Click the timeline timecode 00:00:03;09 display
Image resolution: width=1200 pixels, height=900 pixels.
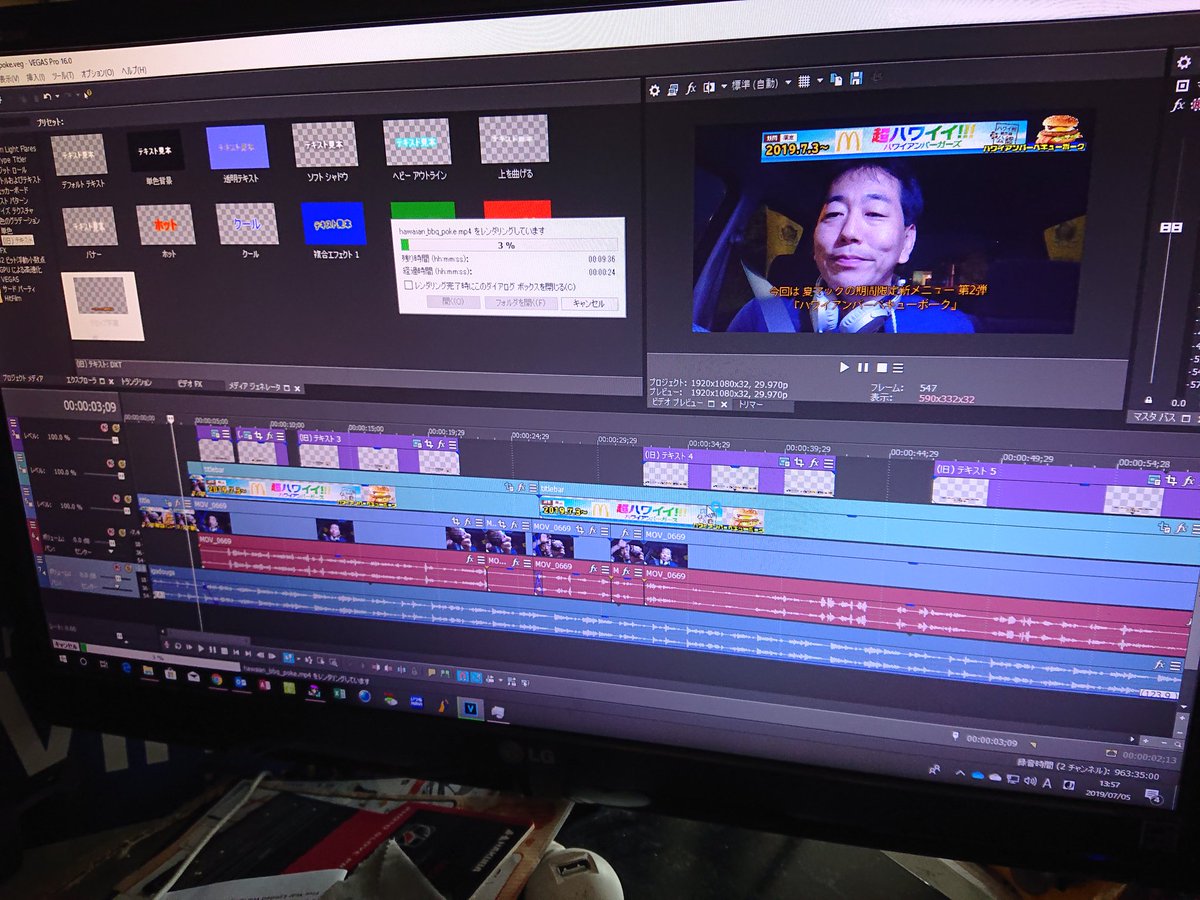pos(89,406)
